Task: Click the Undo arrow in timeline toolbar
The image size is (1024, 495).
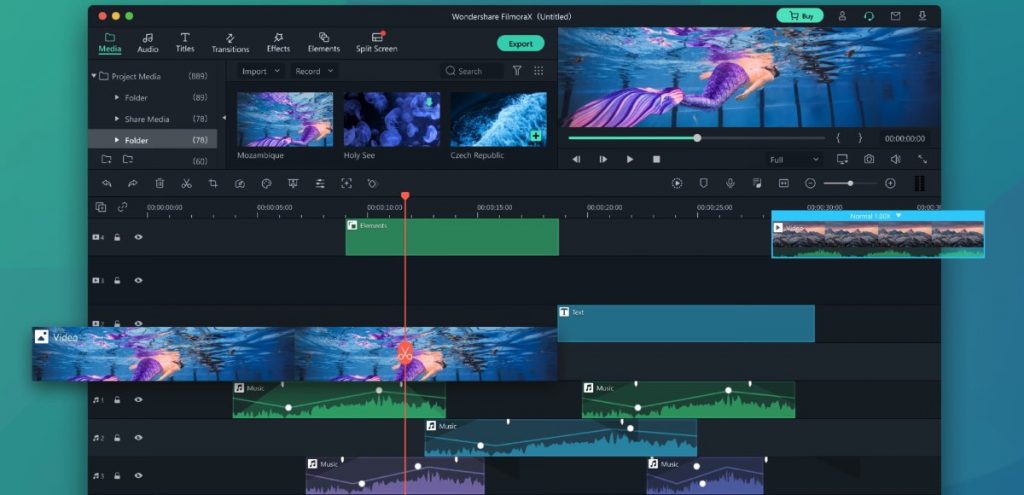Action: tap(106, 184)
